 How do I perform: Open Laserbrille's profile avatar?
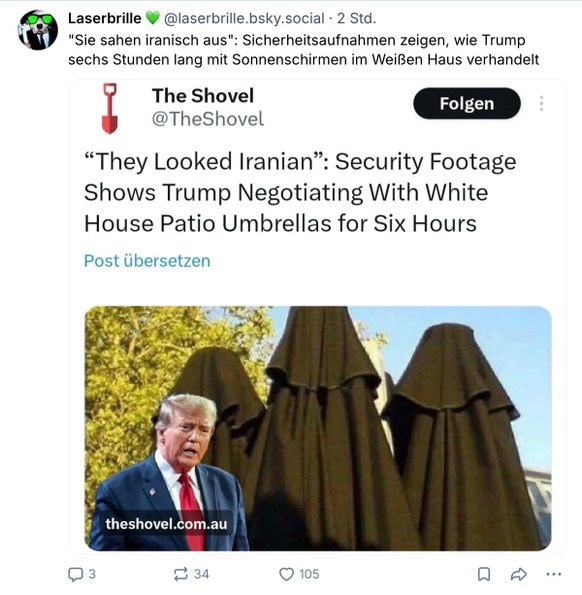[38, 30]
